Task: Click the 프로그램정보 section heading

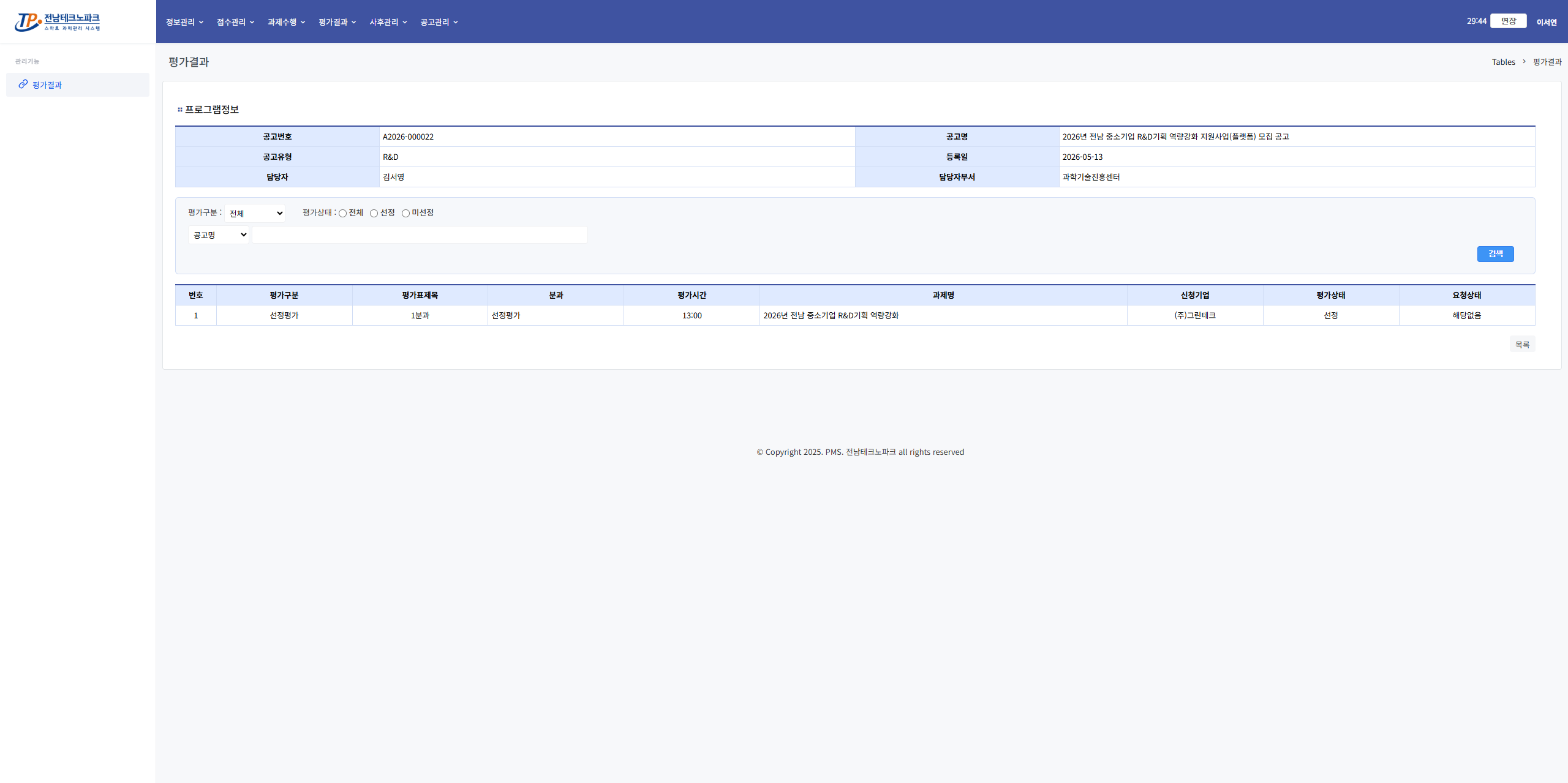Action: click(x=212, y=110)
